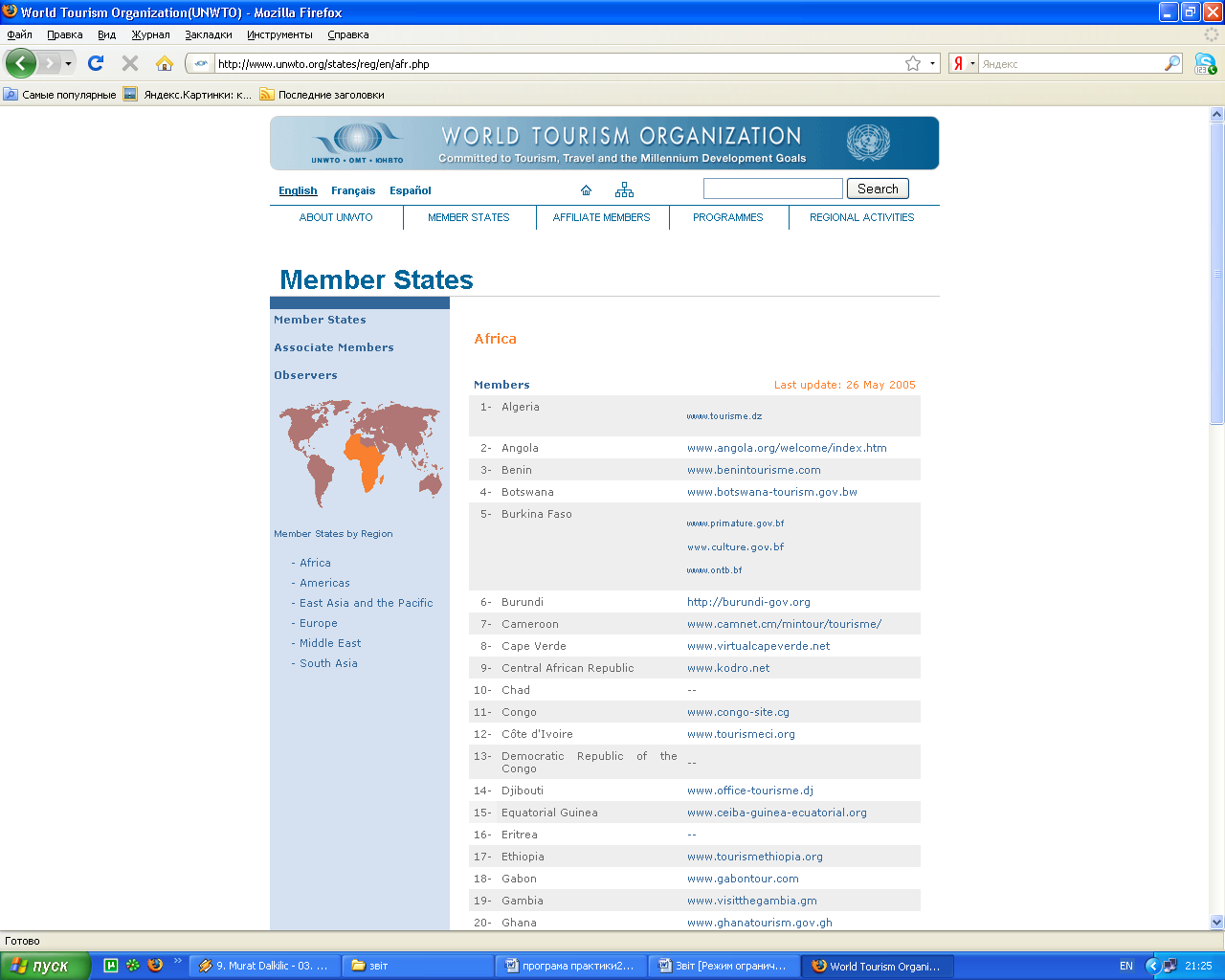Click the UN emblem in the banner
Image resolution: width=1225 pixels, height=980 pixels.
(x=868, y=142)
